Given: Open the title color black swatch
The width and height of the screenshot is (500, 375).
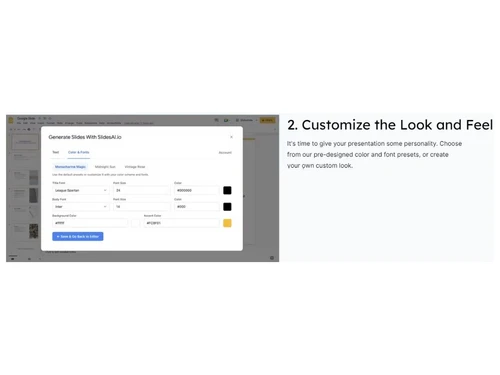Looking at the screenshot, I should [227, 190].
